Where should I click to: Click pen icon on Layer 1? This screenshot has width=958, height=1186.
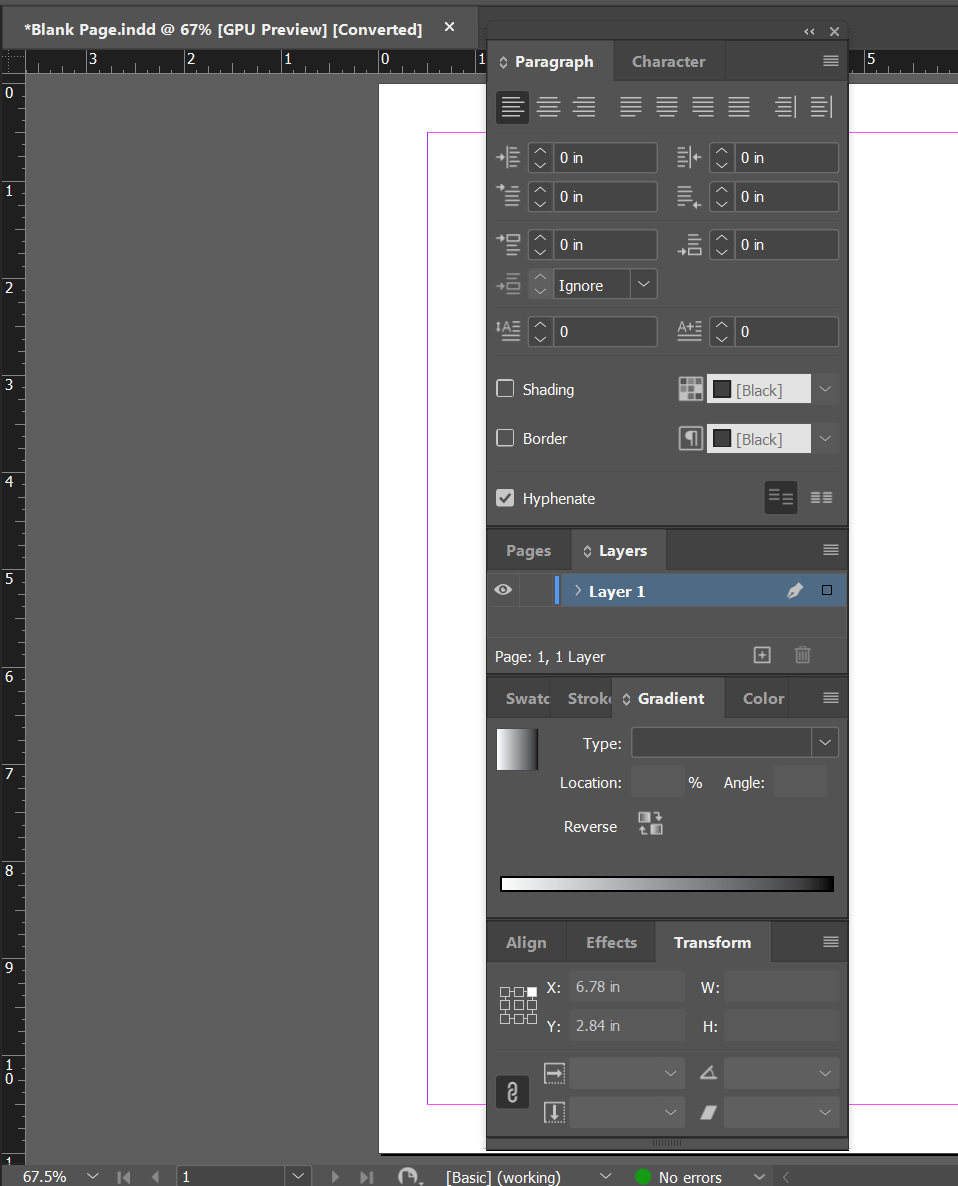[795, 591]
